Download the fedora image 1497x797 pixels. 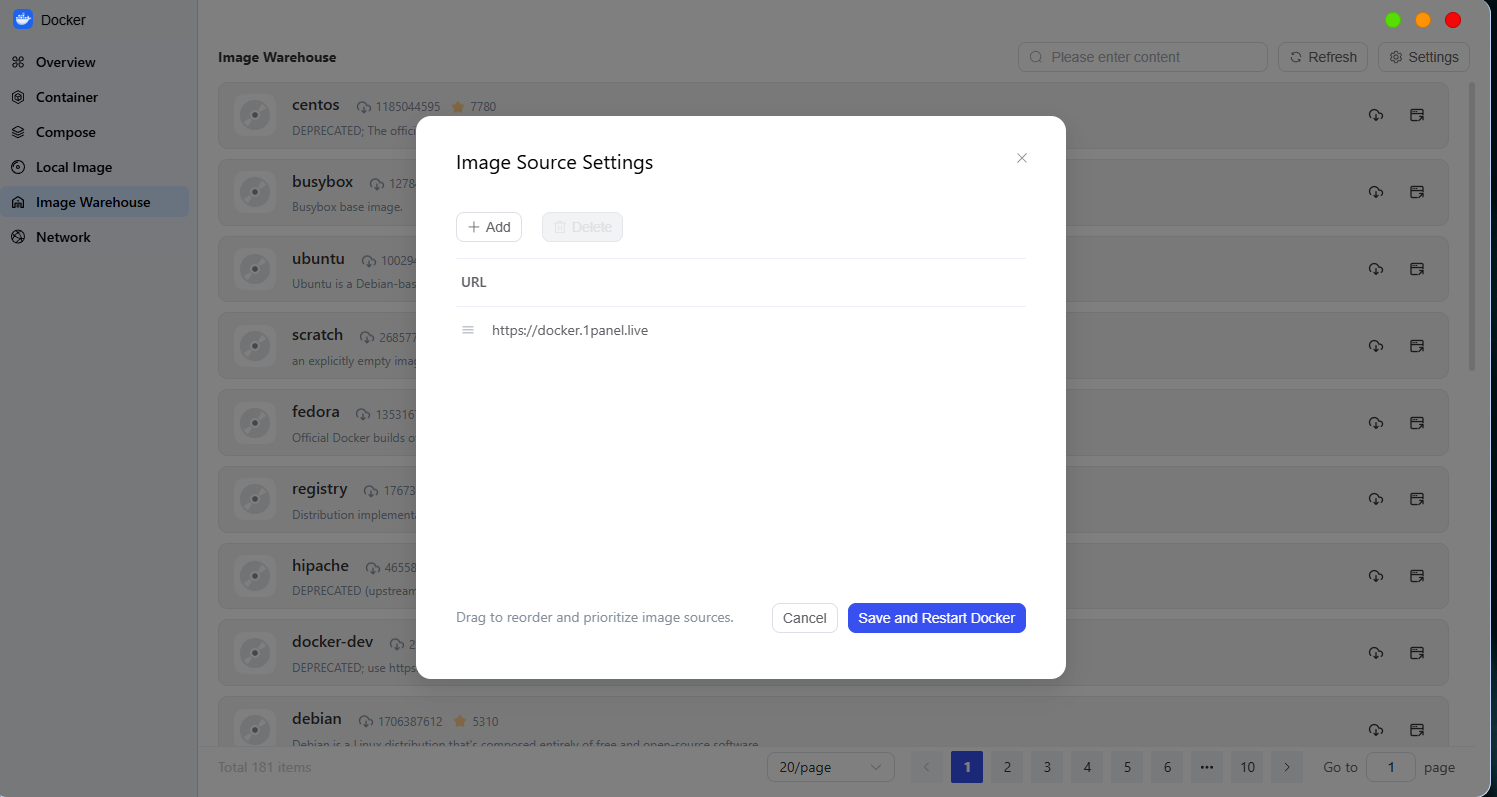pyautogui.click(x=1376, y=422)
